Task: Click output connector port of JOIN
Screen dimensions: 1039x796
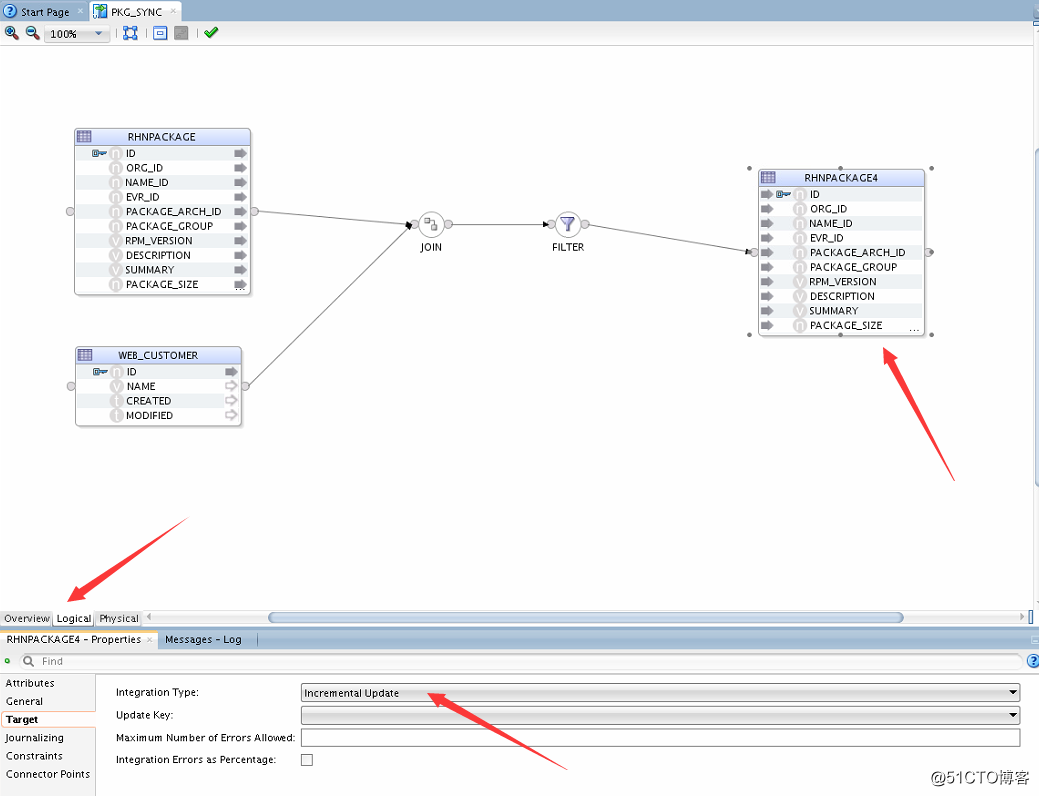Action: coord(449,225)
